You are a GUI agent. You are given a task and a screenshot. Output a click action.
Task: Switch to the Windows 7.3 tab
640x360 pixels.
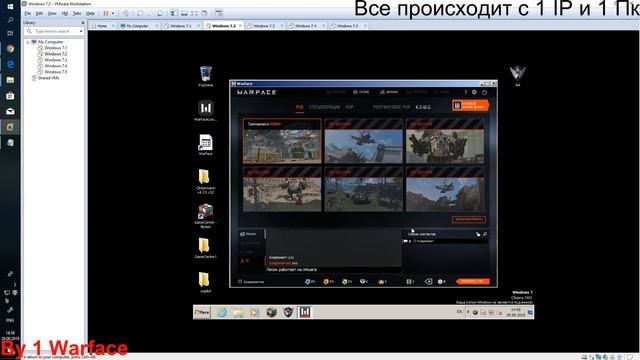point(264,26)
